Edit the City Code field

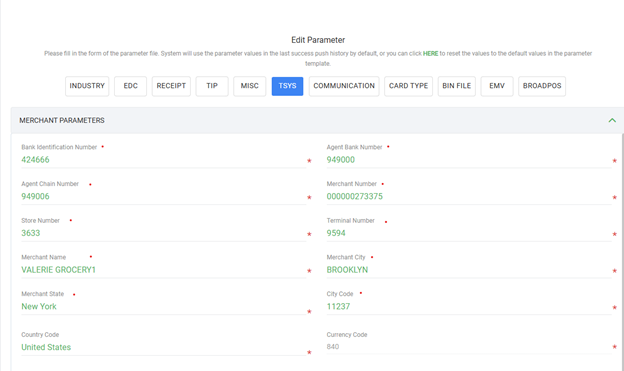469,307
